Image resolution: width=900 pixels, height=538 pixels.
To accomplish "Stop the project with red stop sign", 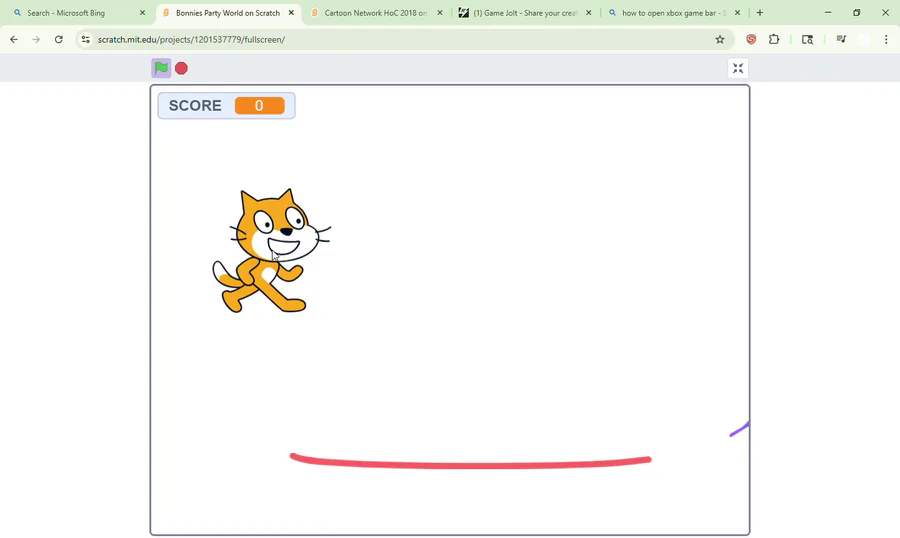I will coord(181,68).
